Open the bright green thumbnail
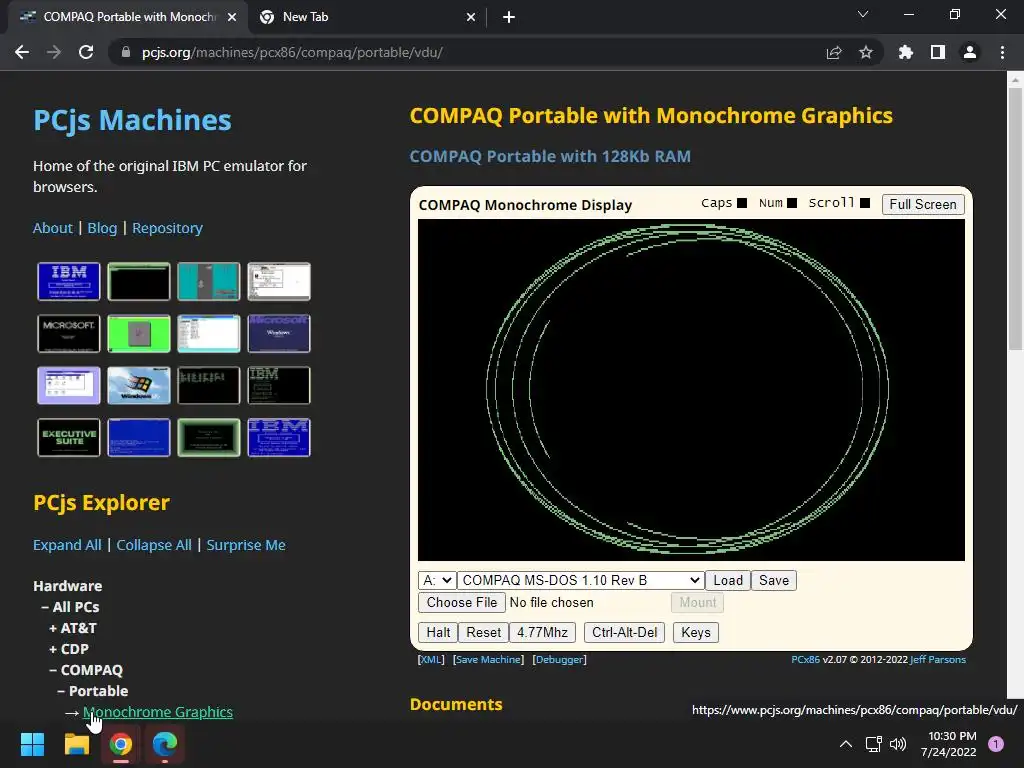 139,334
